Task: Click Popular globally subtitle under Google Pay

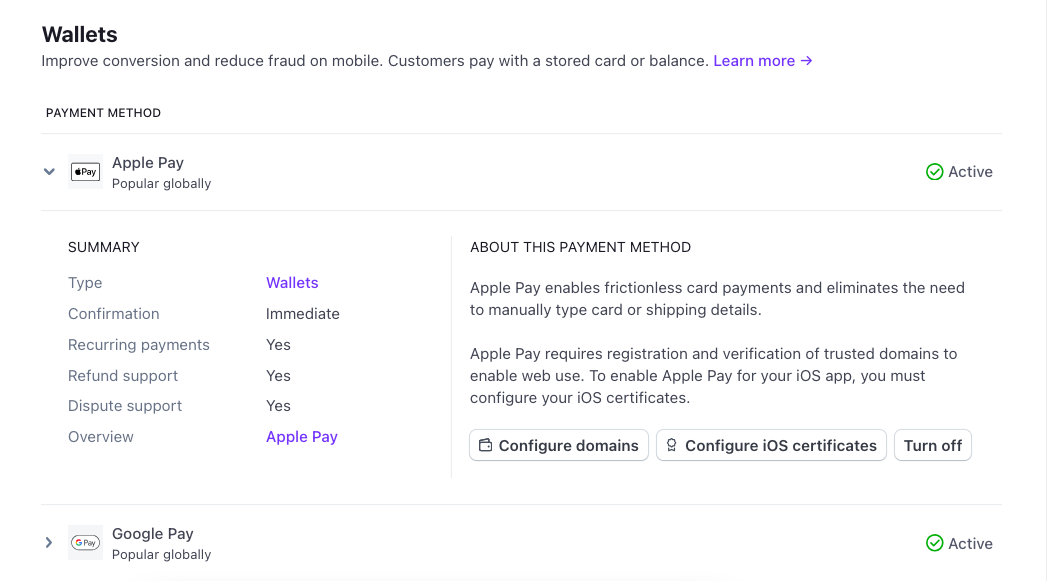Action: (161, 555)
